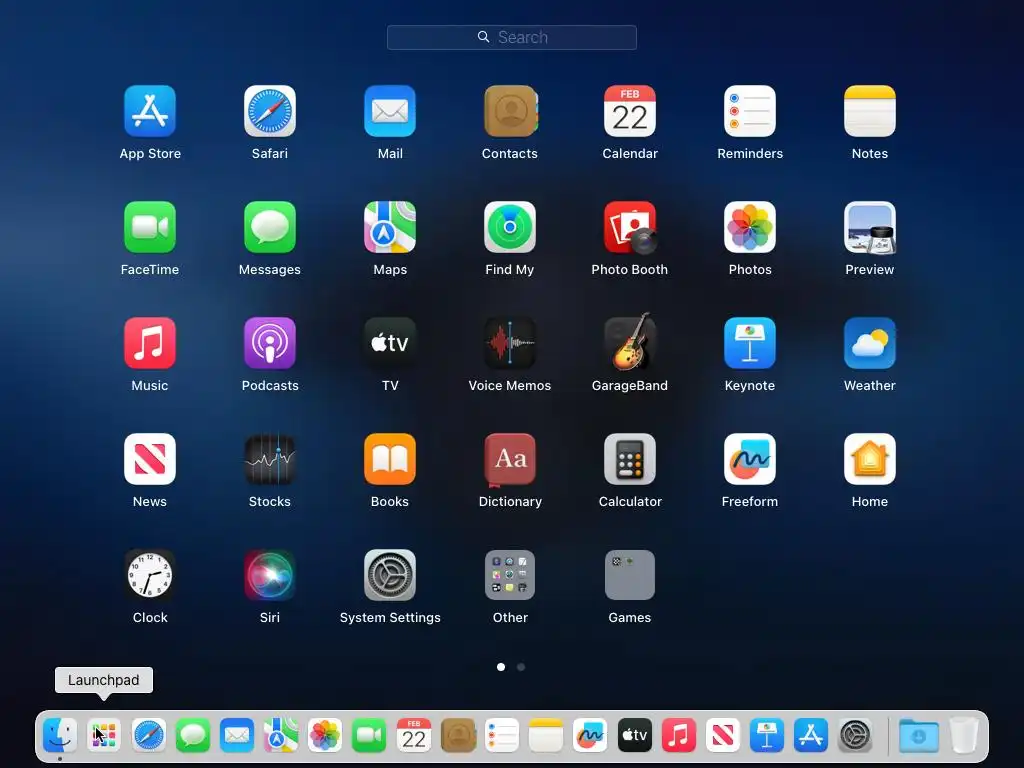This screenshot has width=1024, height=768.
Task: Open the Home app
Action: 870,459
